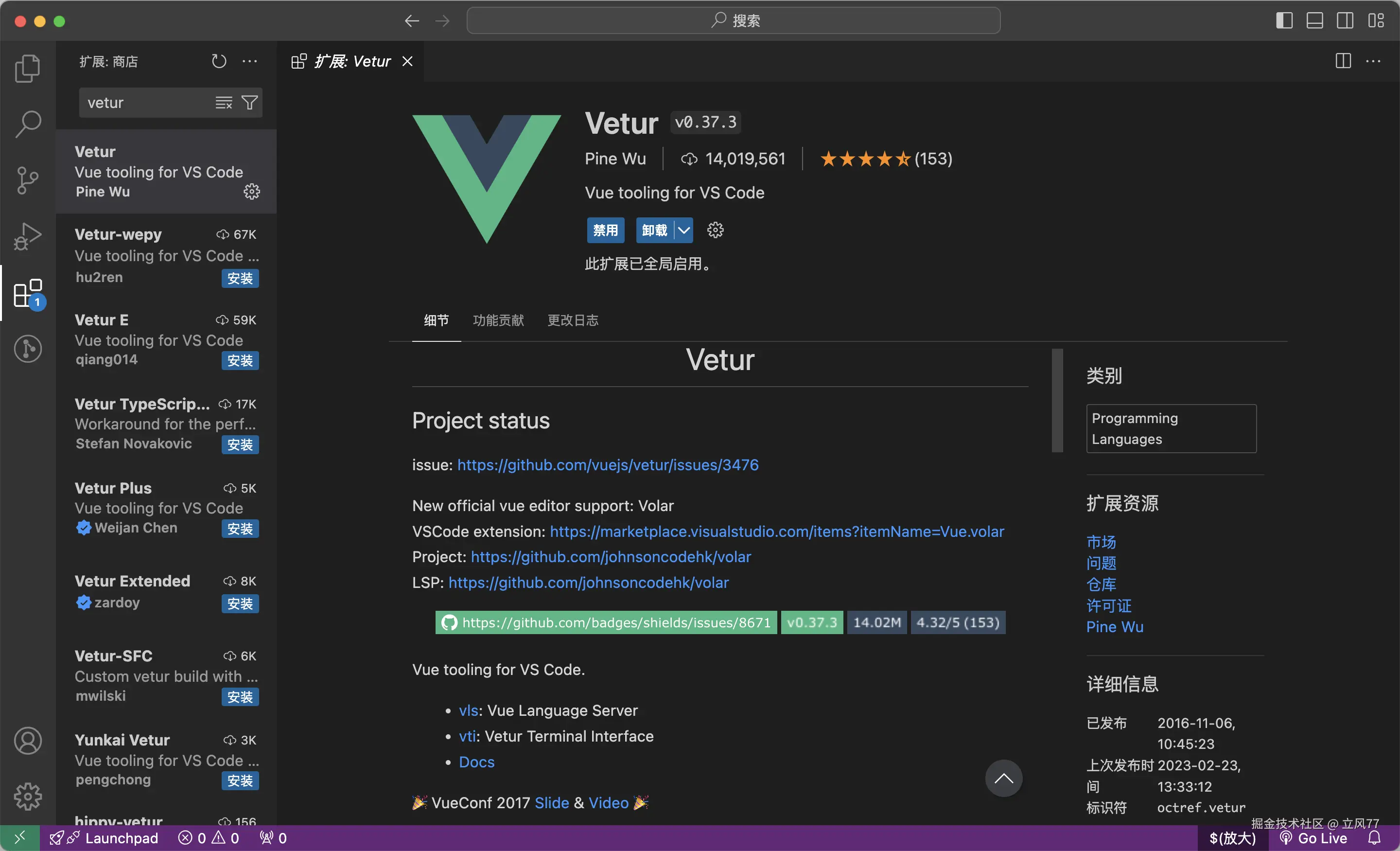Image resolution: width=1400 pixels, height=851 pixels.
Task: Click the publisher Pine Wu in header
Action: click(x=615, y=159)
